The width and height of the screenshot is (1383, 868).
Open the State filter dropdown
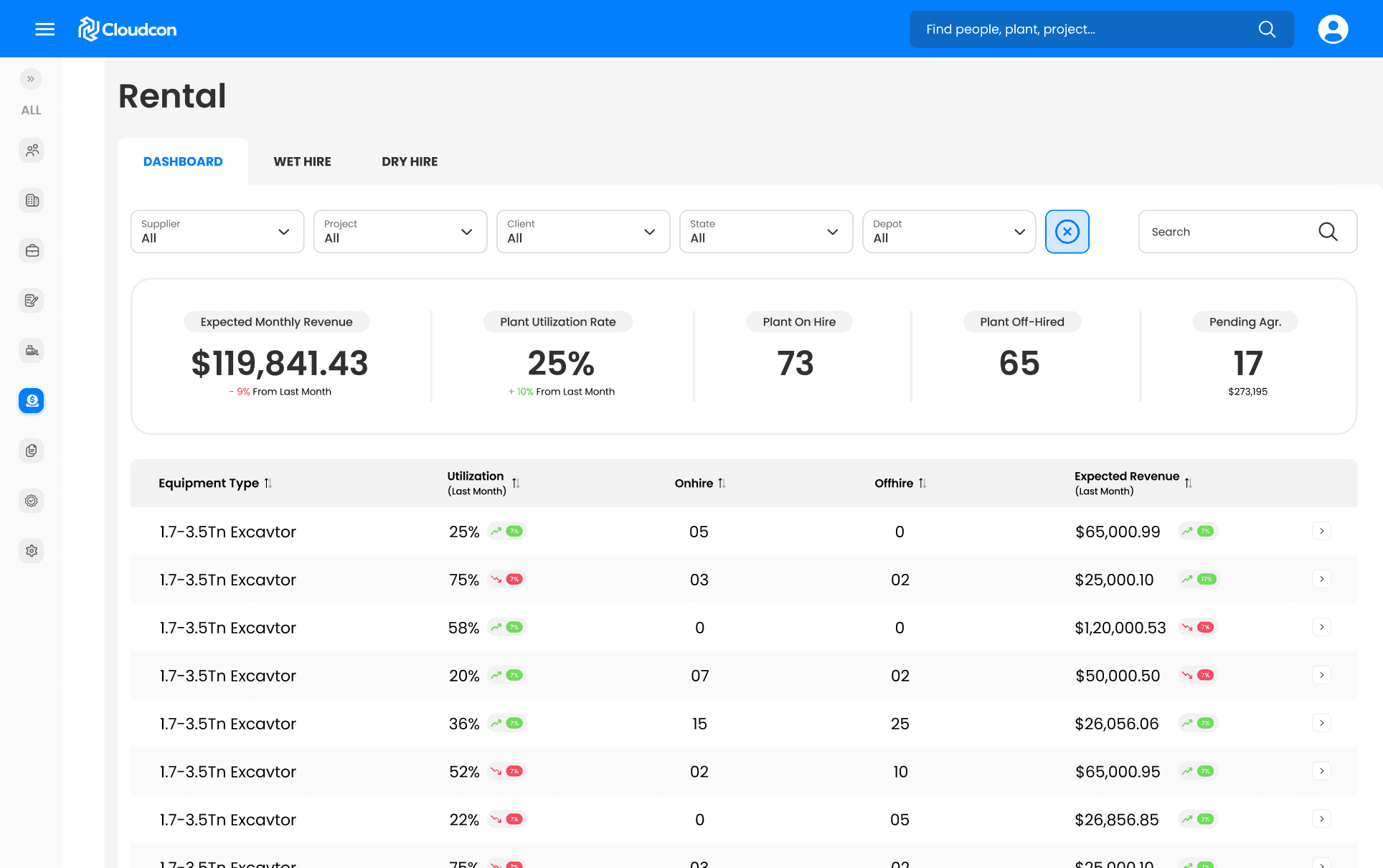pyautogui.click(x=765, y=232)
